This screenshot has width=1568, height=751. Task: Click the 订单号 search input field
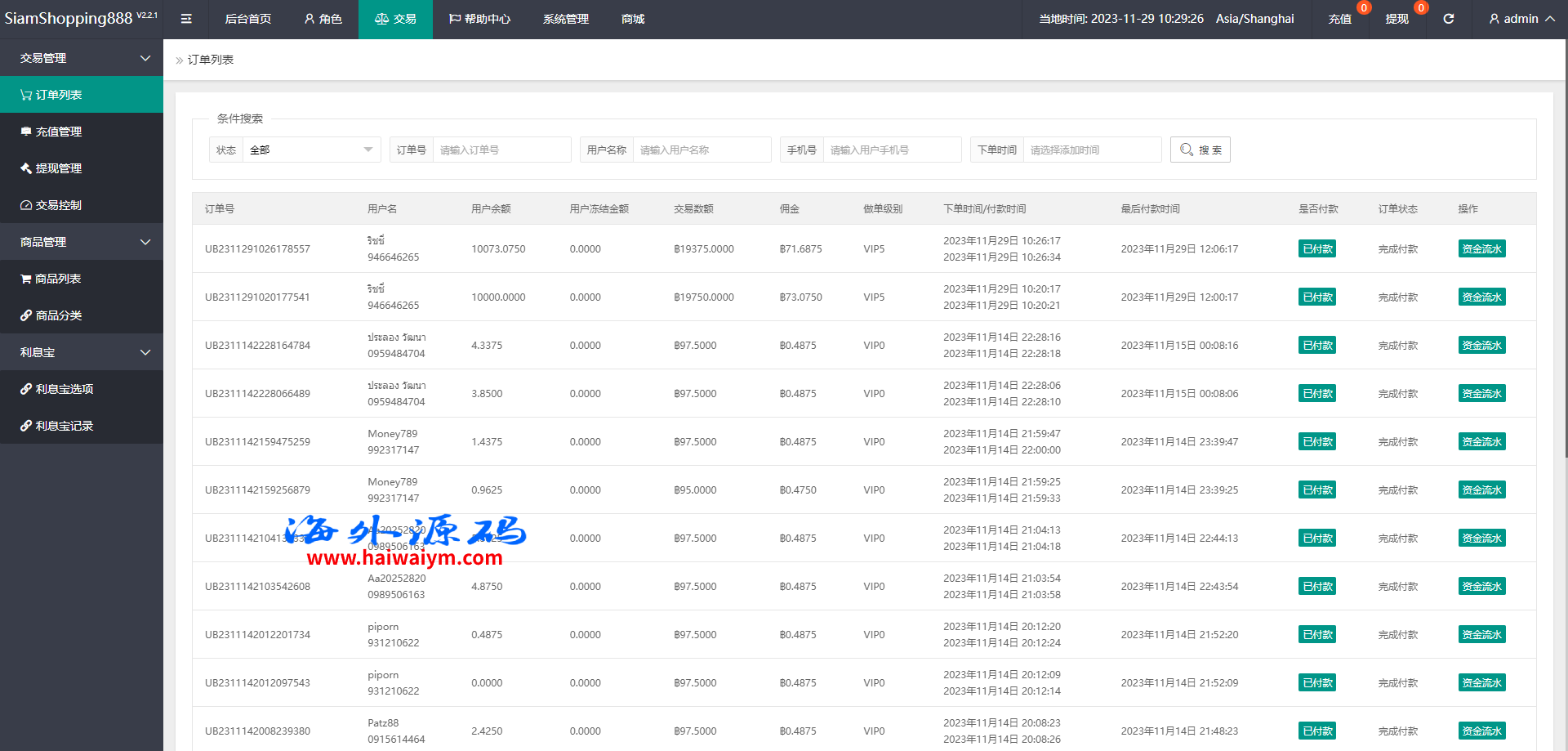(501, 150)
